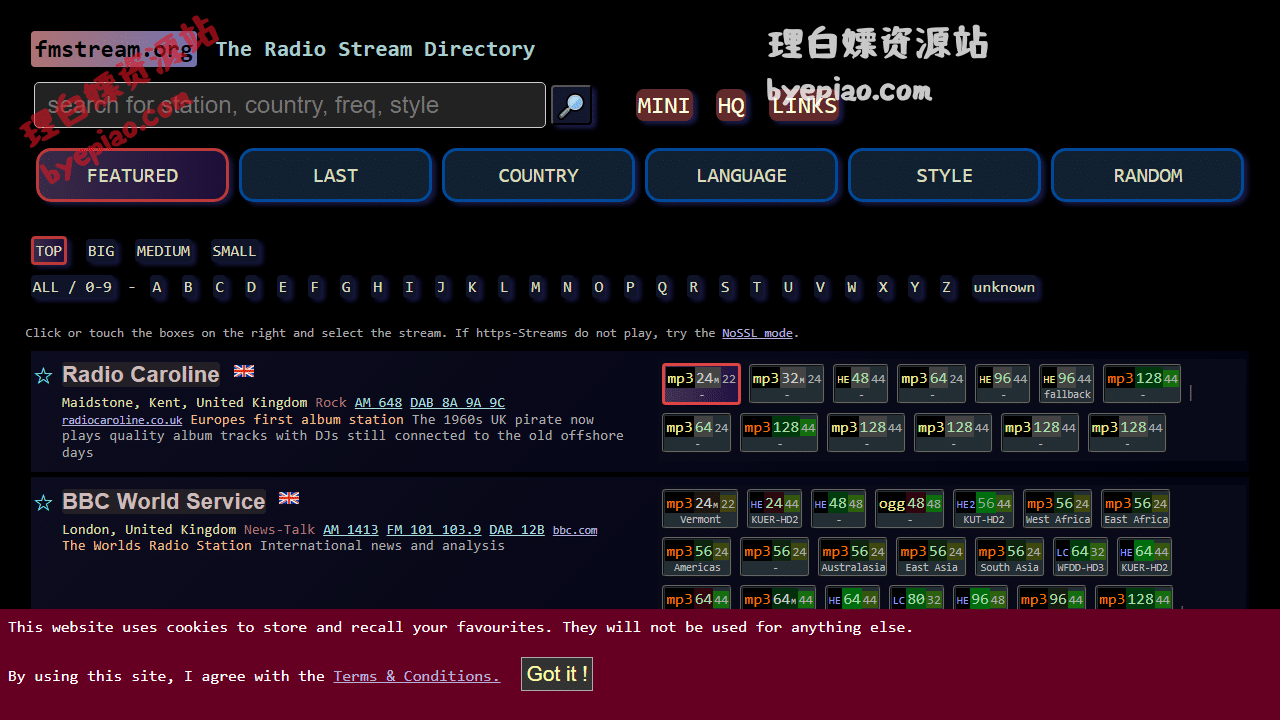Viewport: 1280px width, 720px height.
Task: Click the magnifier search button
Action: 571,105
